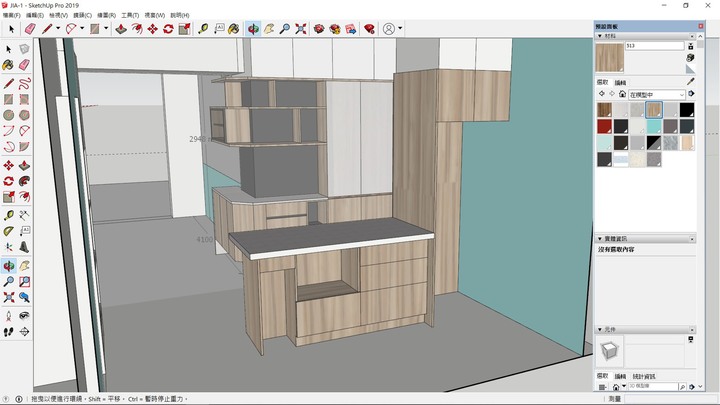Open line tool dropdown arrow
720x405 pixels.
click(x=58, y=28)
